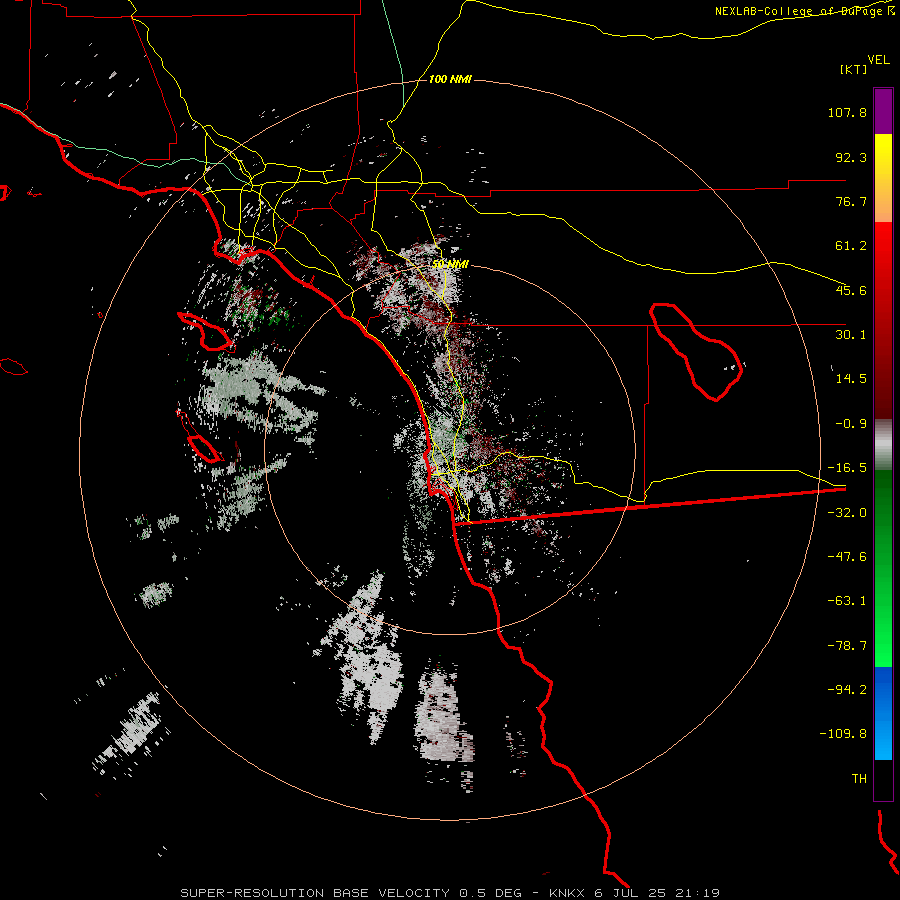Click the gray near-zero color bar segment
The width and height of the screenshot is (900, 900).
coord(883,445)
